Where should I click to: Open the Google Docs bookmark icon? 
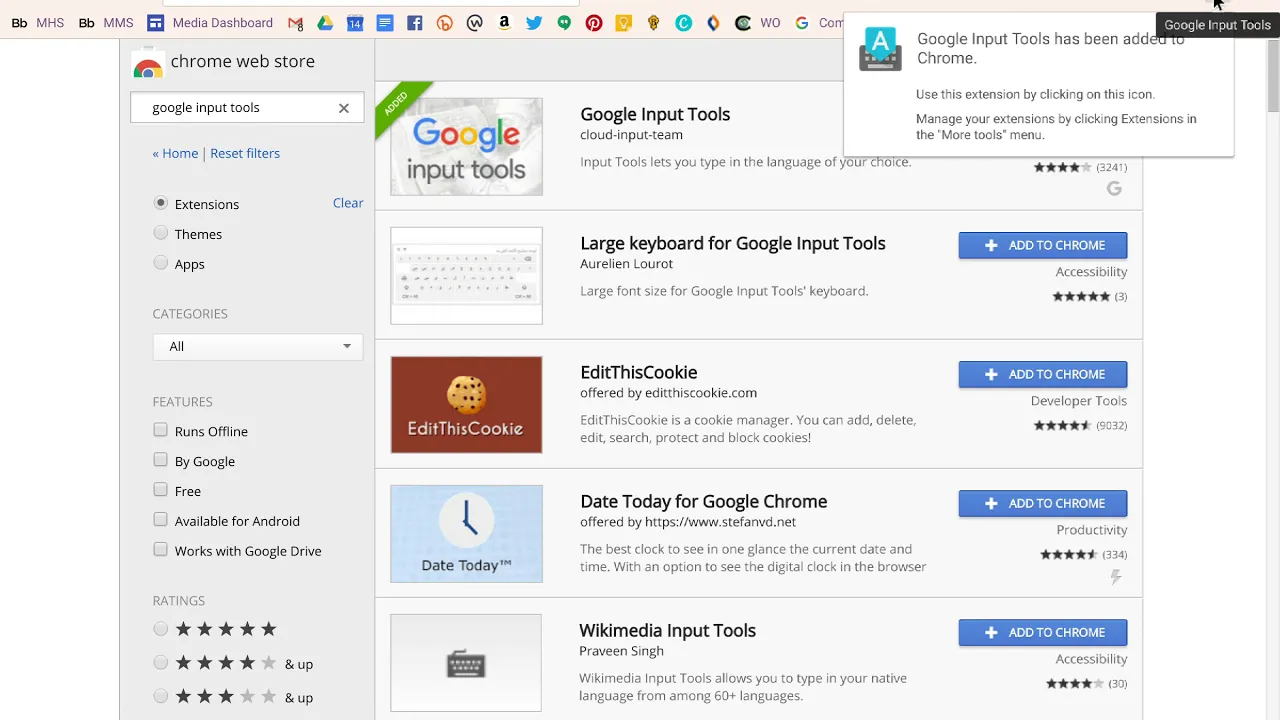[x=385, y=23]
